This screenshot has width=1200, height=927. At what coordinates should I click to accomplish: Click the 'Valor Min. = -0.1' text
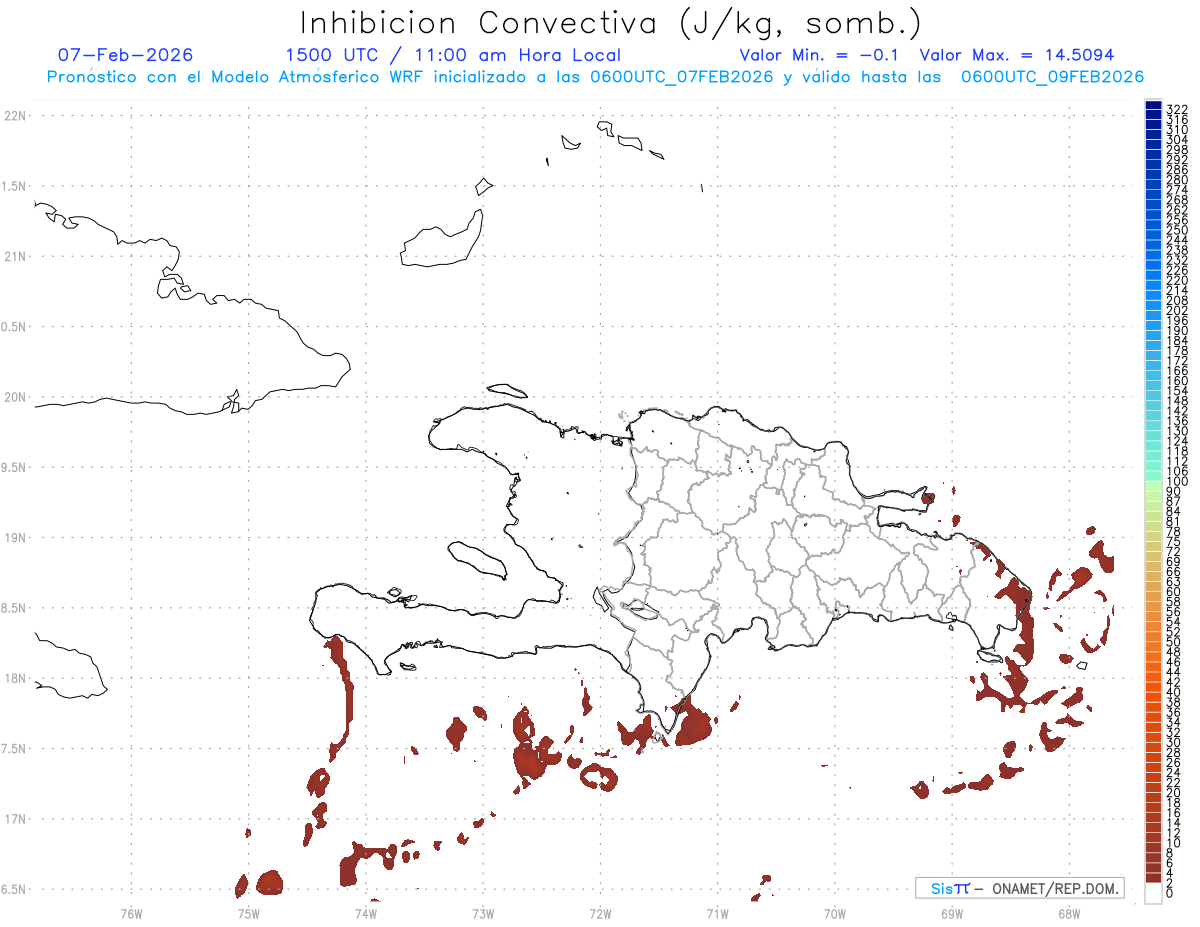(x=820, y=55)
